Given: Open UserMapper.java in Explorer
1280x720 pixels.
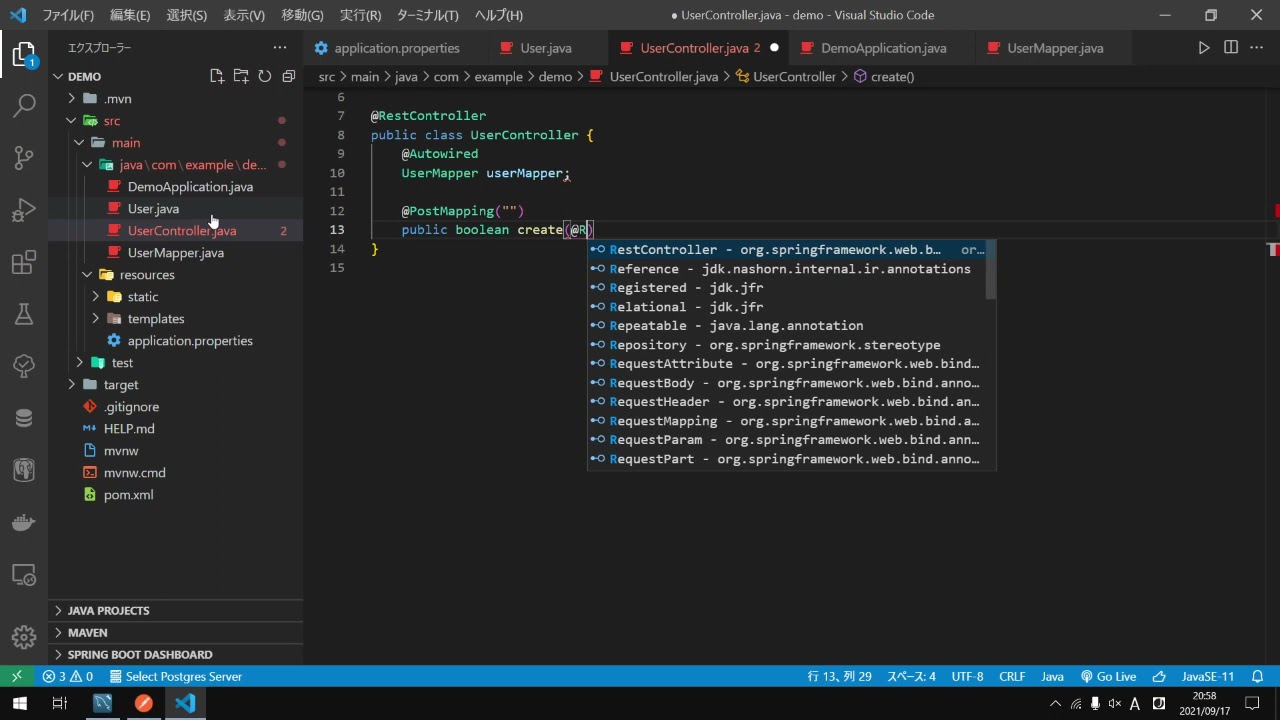Looking at the screenshot, I should pyautogui.click(x=176, y=252).
